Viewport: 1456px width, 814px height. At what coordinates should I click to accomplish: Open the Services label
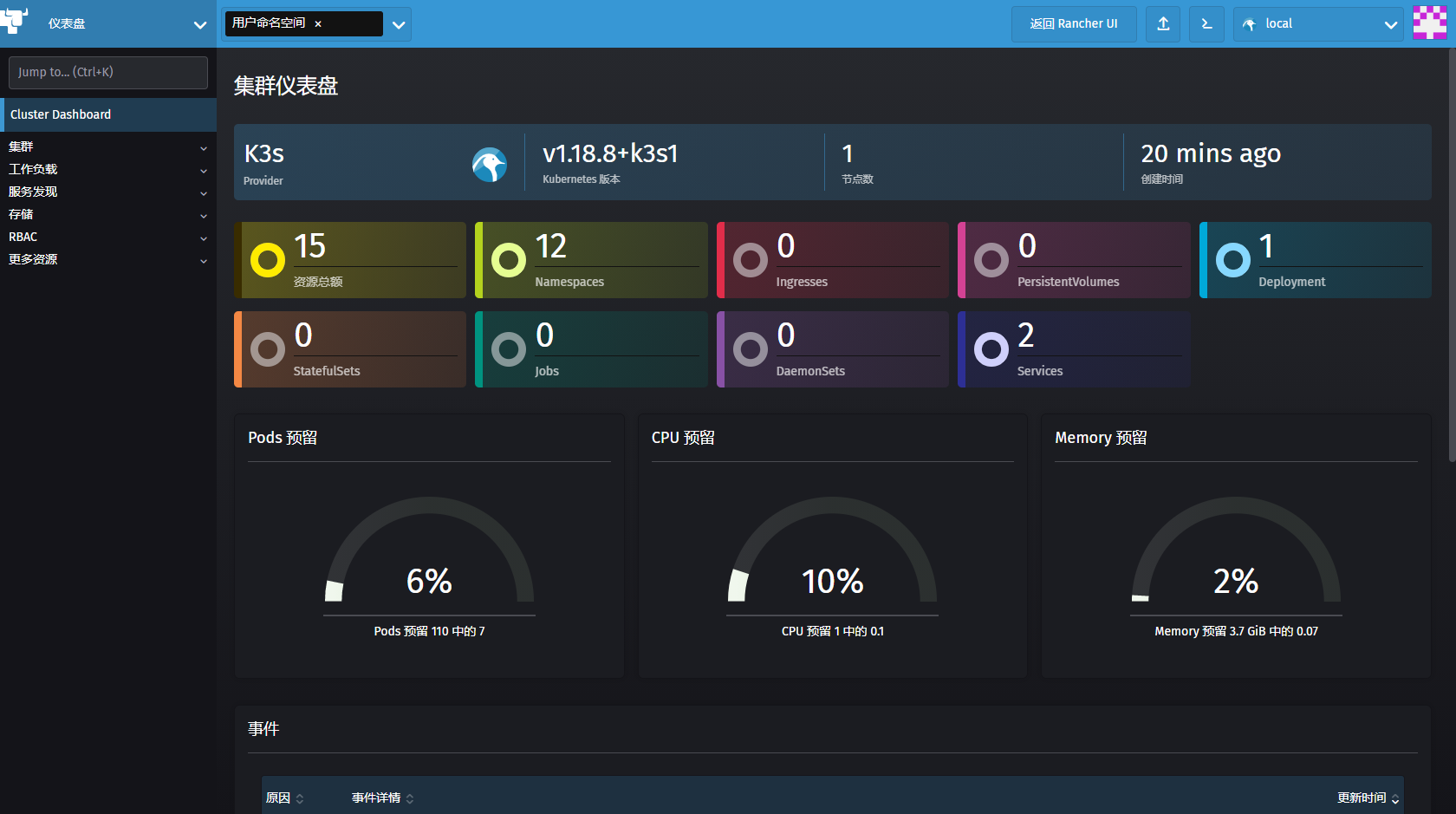click(x=1040, y=371)
